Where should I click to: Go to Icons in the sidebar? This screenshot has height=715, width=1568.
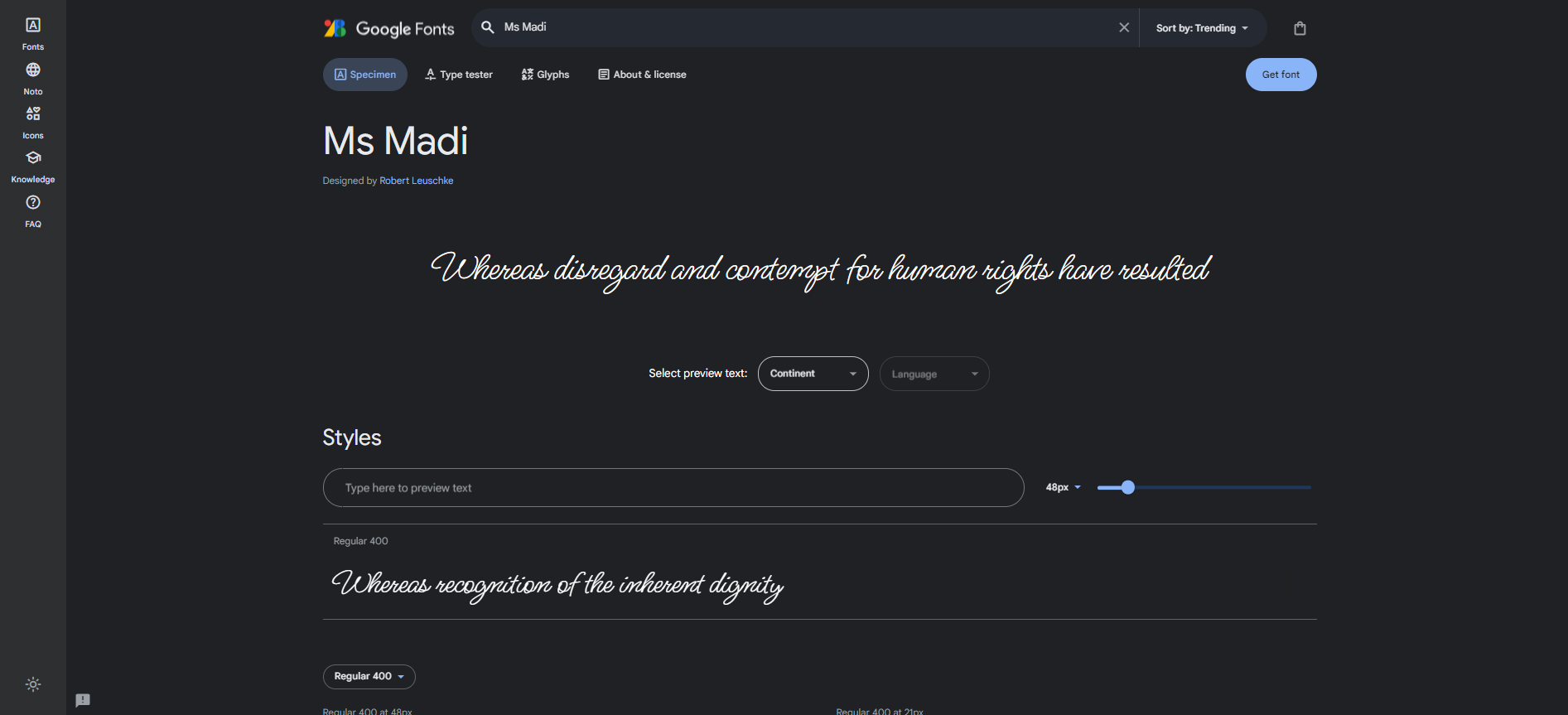(x=33, y=123)
